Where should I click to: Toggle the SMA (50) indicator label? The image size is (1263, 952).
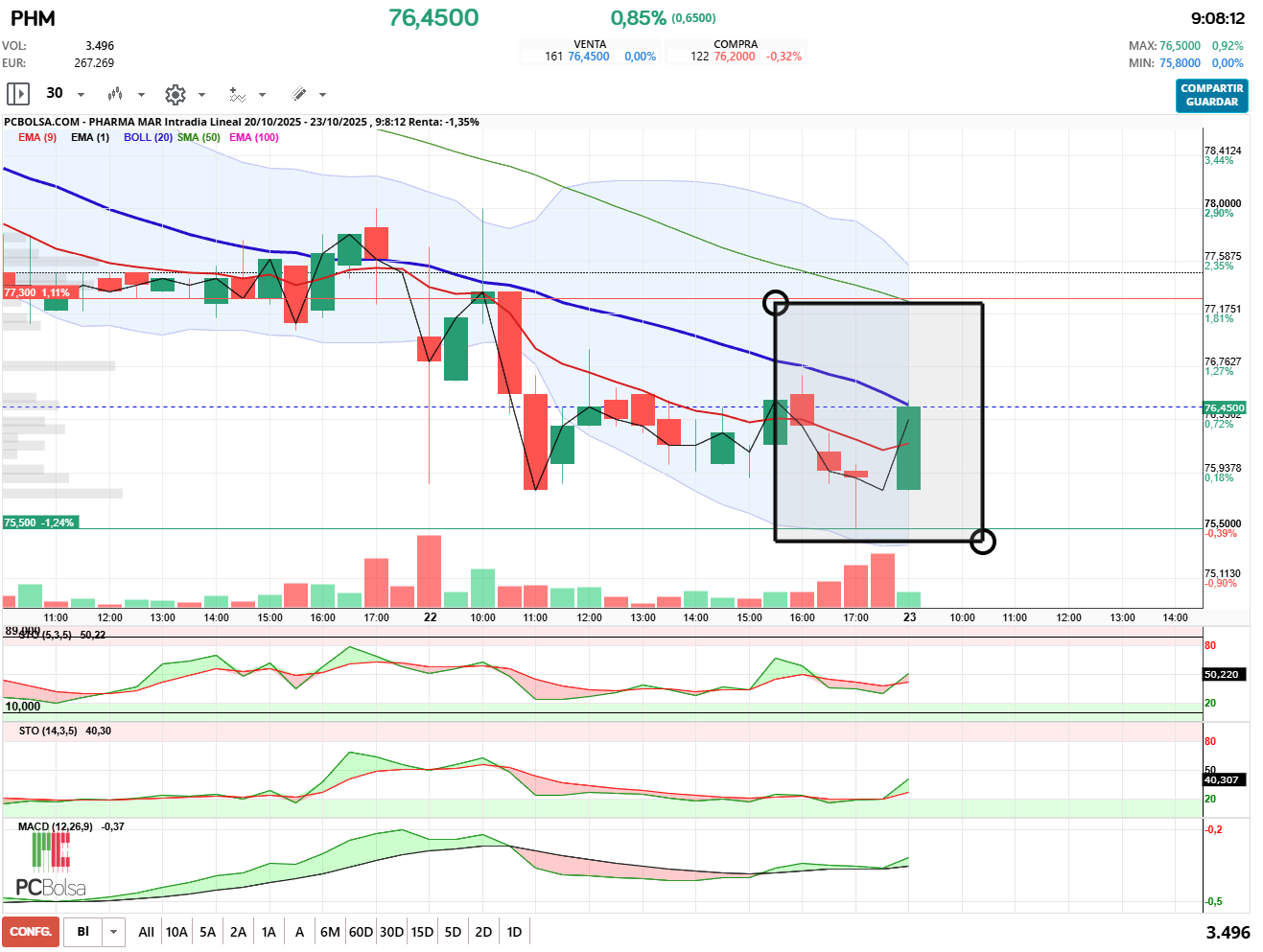(x=199, y=137)
